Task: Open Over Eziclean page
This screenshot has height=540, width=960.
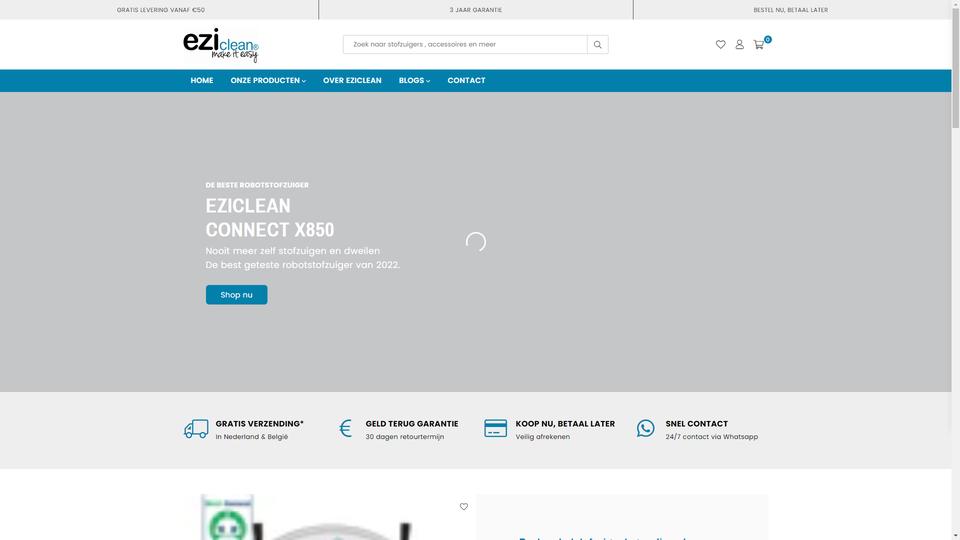Action: [352, 81]
